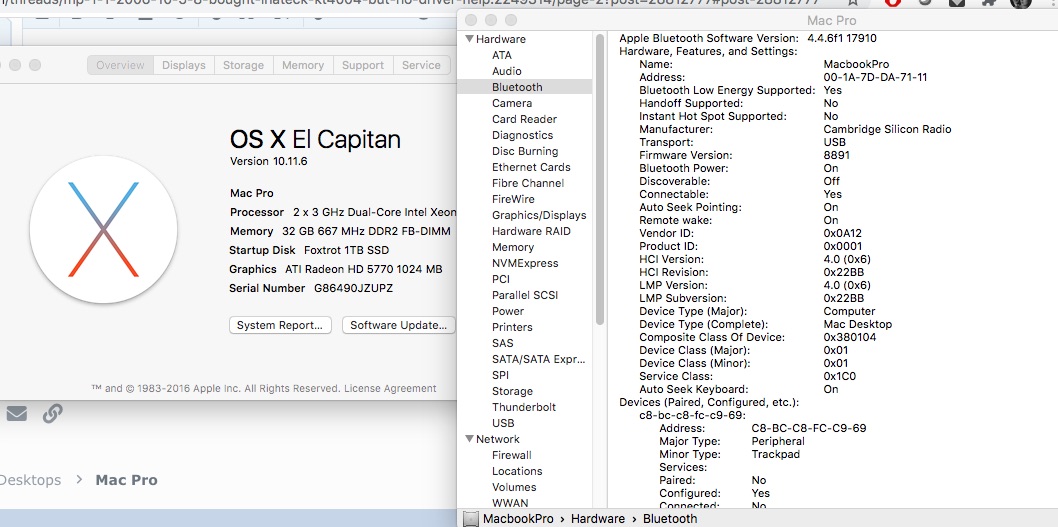Select Locations under Network
This screenshot has height=527, width=1058.
[x=517, y=471]
